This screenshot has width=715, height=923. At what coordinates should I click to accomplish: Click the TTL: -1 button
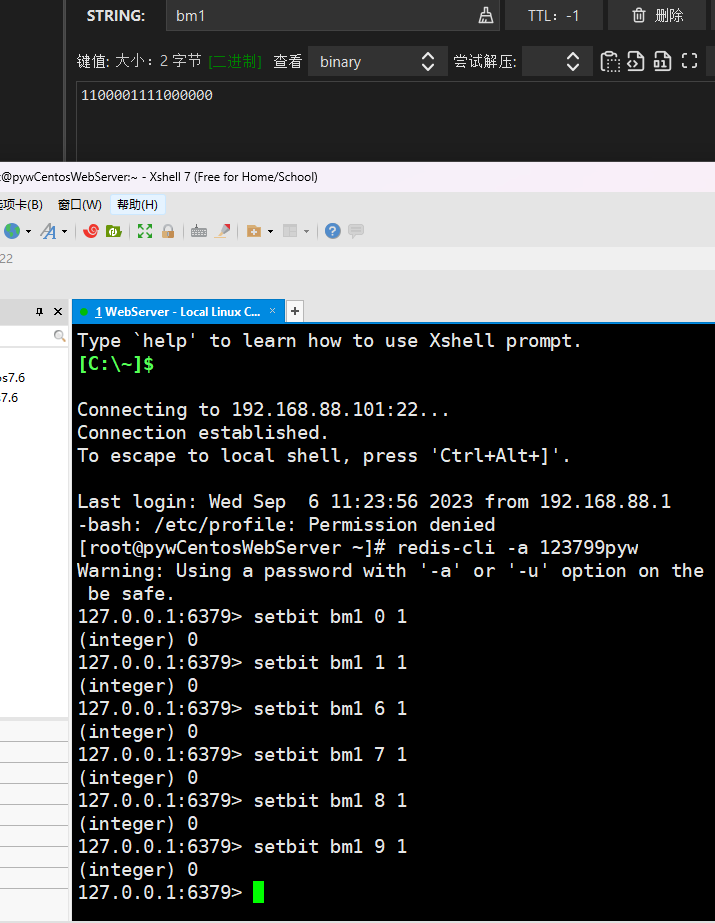pos(553,15)
